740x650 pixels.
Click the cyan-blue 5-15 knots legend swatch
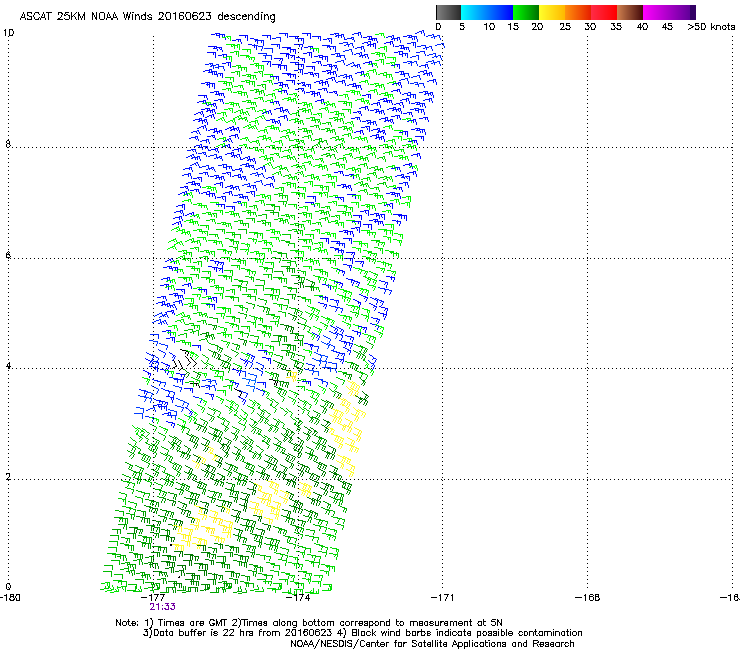pos(487,12)
